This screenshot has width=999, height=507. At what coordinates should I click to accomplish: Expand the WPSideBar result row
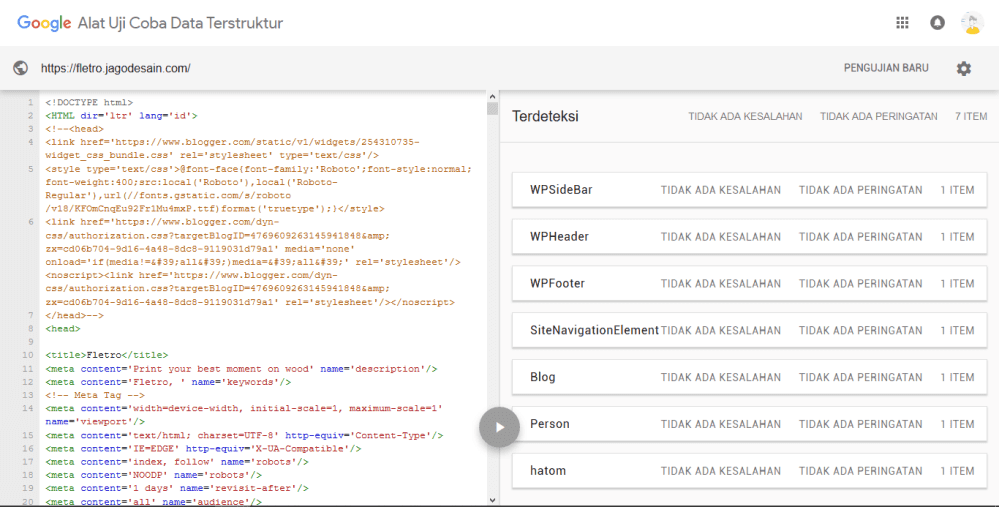(x=749, y=190)
